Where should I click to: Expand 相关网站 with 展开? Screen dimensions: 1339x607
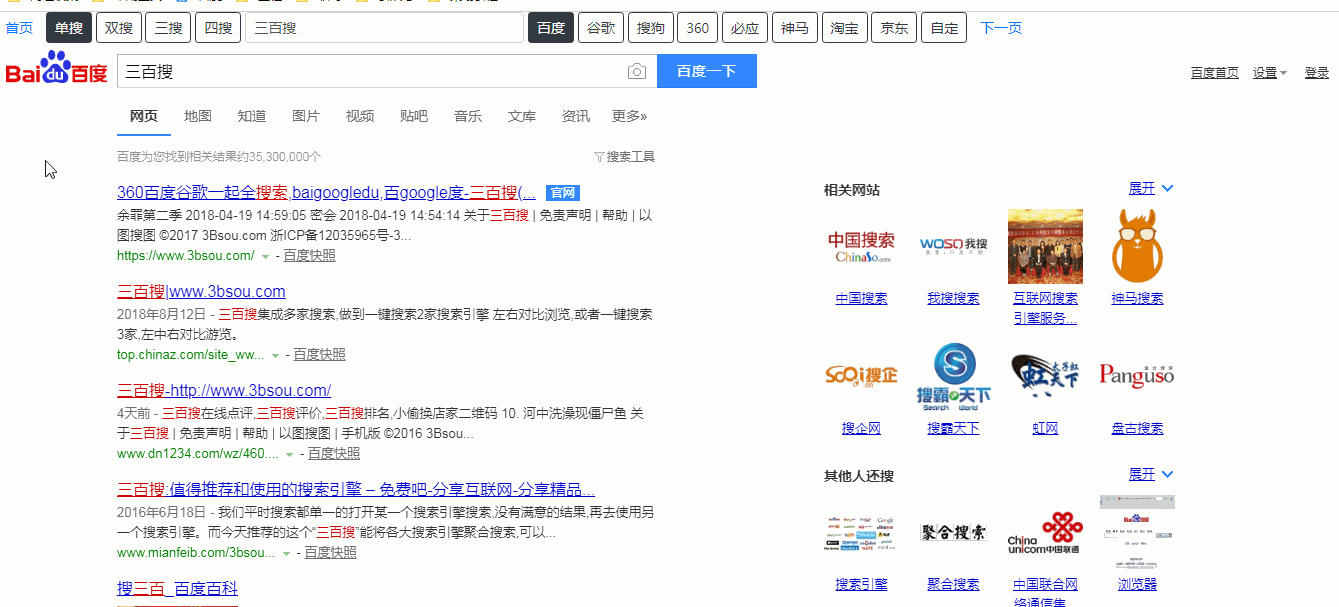[x=1151, y=189]
